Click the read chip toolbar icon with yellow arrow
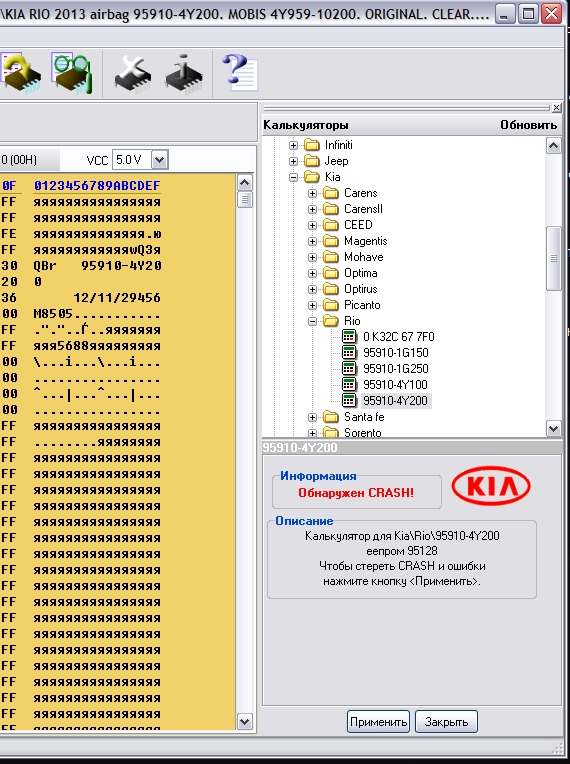 pyautogui.click(x=19, y=74)
